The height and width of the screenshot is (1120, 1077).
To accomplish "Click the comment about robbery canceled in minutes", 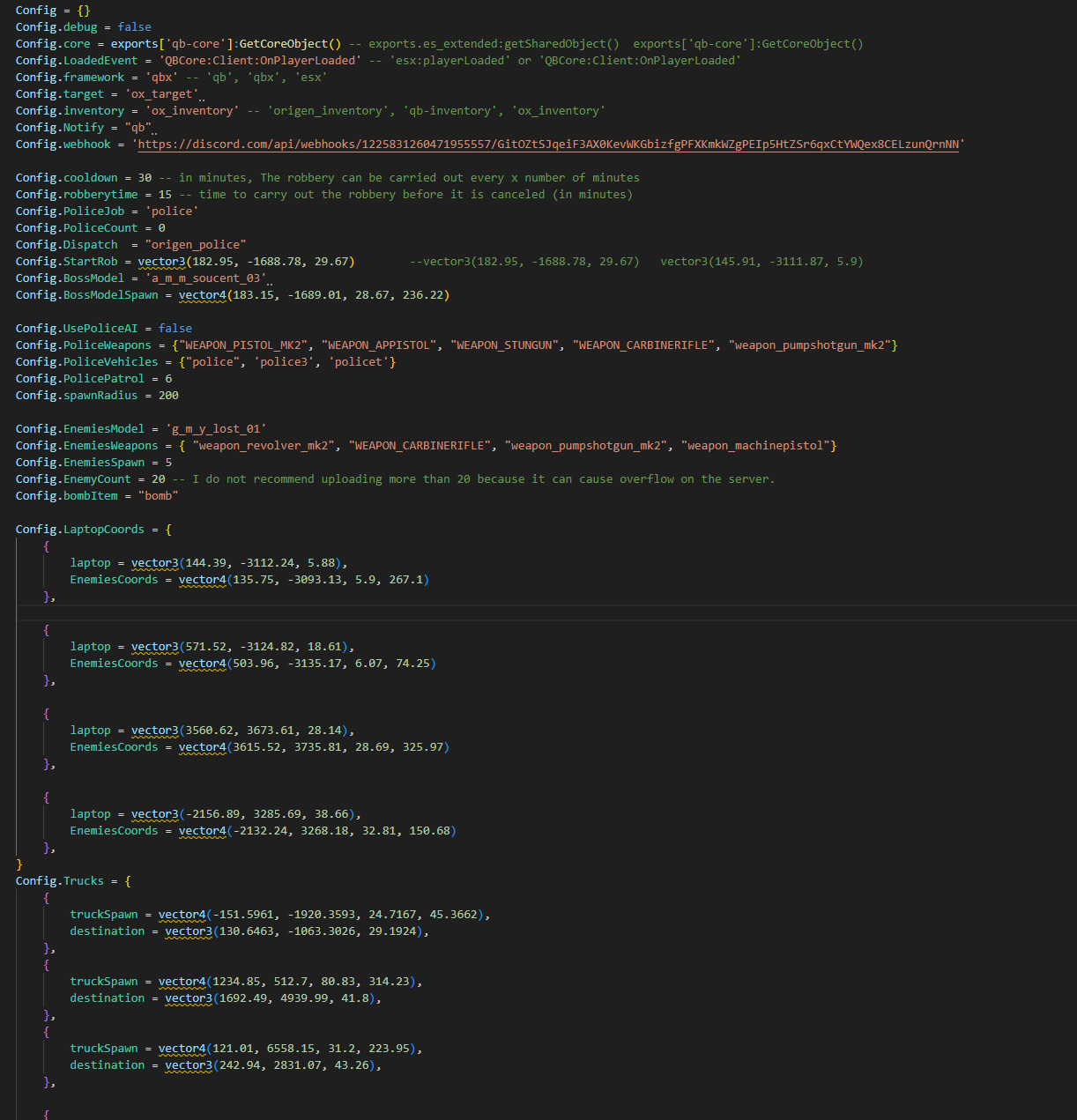I will coord(405,195).
